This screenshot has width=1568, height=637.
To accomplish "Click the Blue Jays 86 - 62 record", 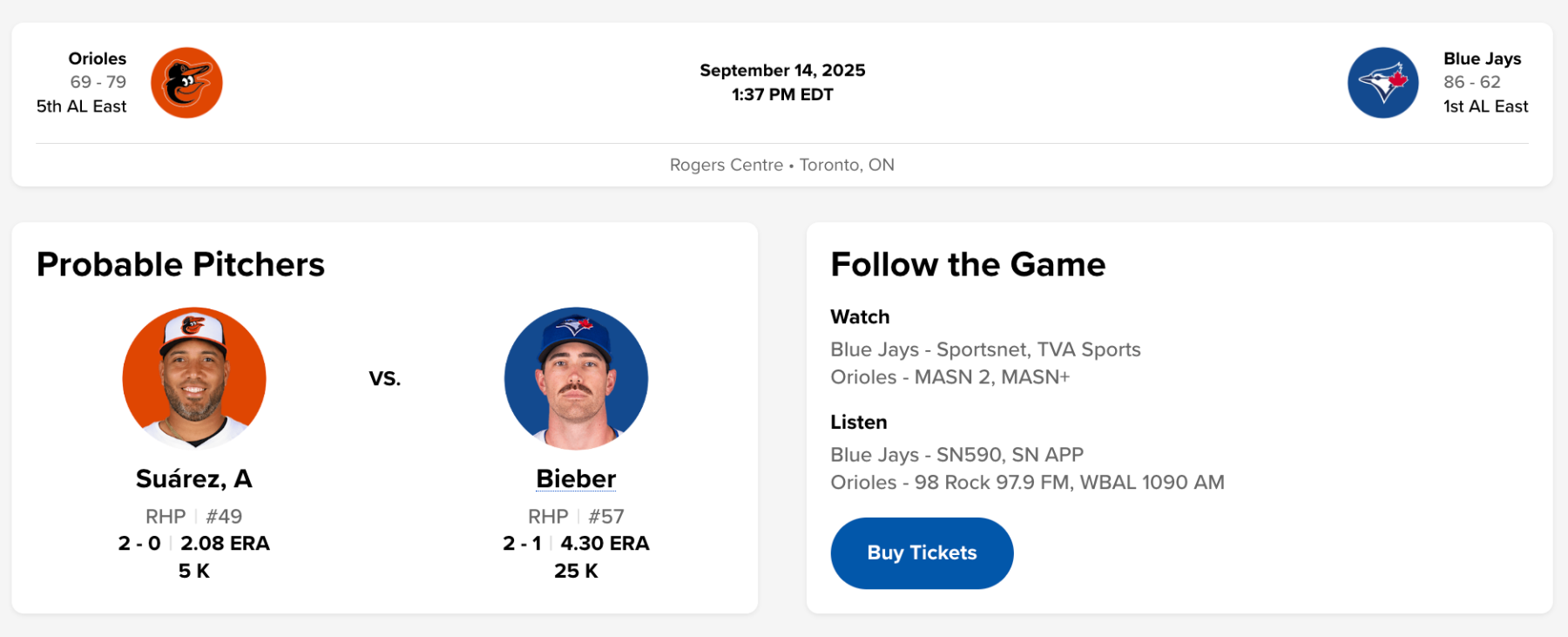I will pos(1471,82).
